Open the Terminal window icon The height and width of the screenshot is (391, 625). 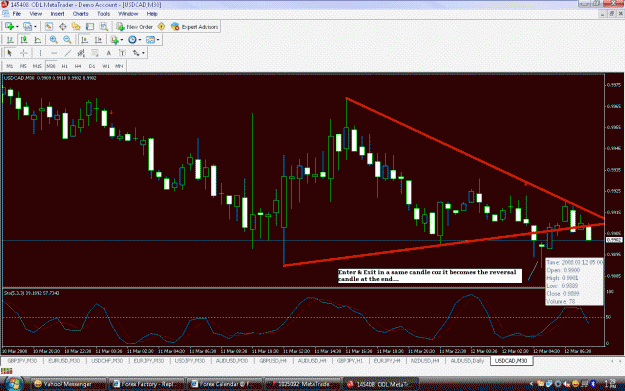(90, 27)
